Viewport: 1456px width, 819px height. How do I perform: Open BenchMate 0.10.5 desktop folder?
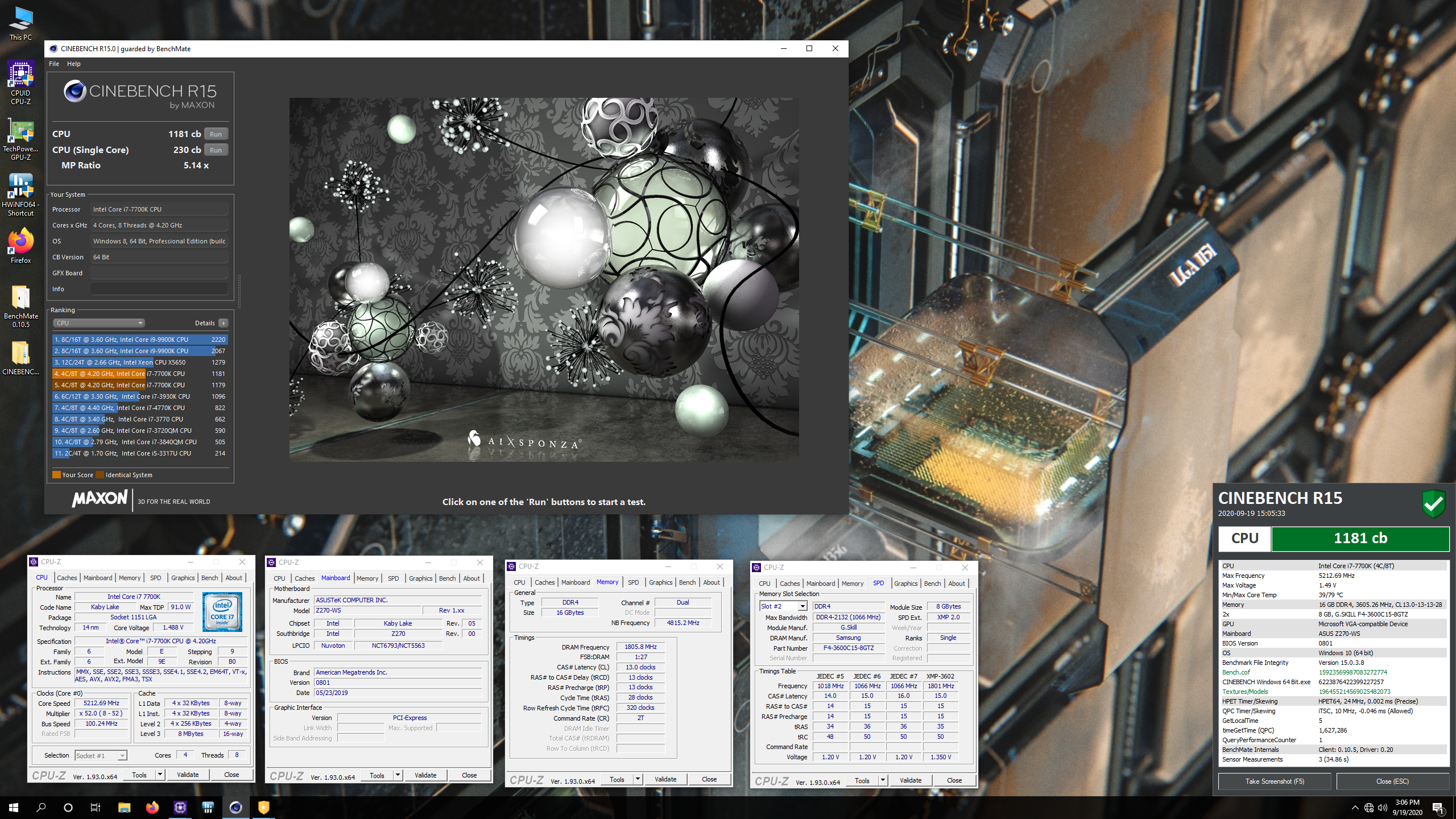click(x=20, y=307)
